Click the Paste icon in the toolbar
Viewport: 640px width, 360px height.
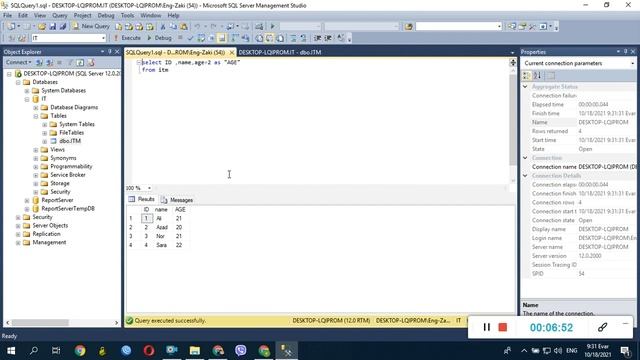[184, 27]
